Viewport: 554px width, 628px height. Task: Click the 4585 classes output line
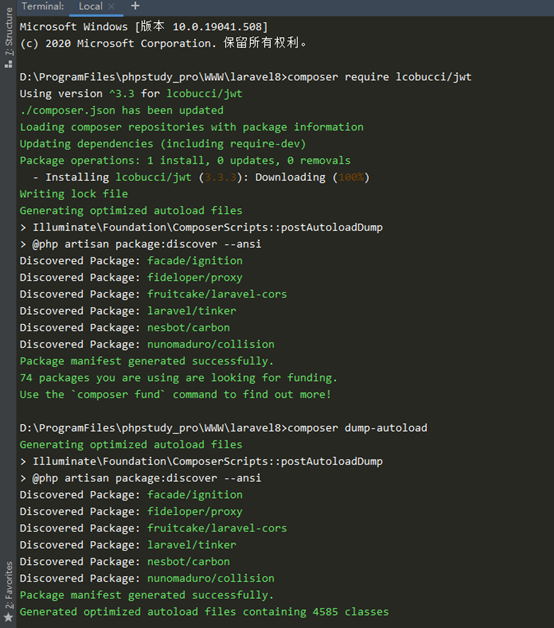(204, 612)
